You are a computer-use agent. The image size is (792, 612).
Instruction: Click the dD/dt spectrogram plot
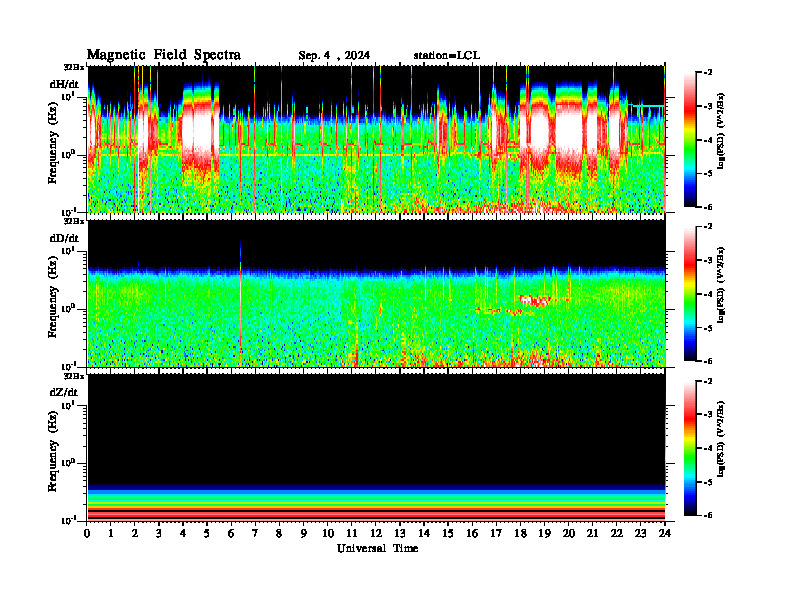(x=377, y=293)
